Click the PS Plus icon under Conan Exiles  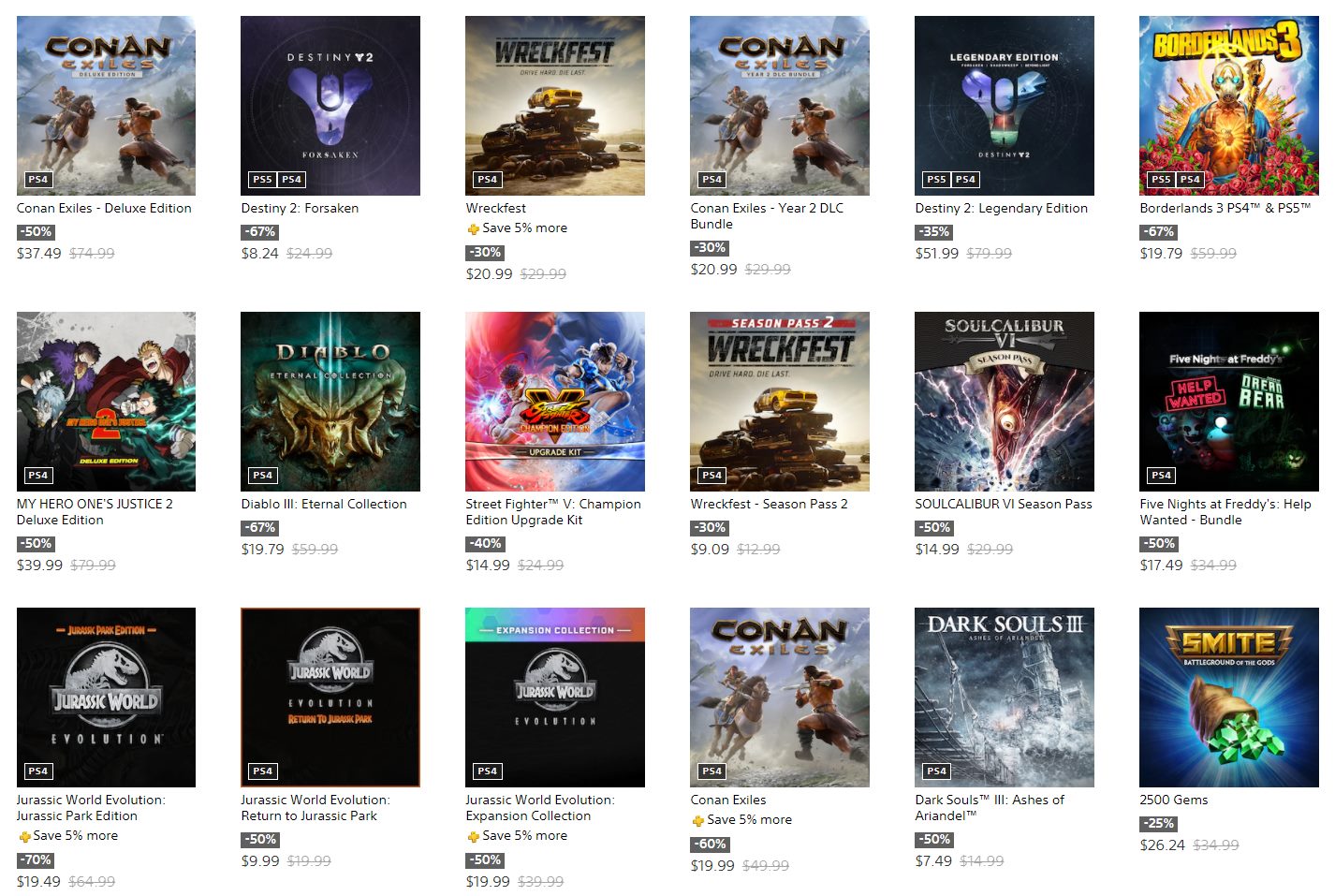[x=698, y=820]
